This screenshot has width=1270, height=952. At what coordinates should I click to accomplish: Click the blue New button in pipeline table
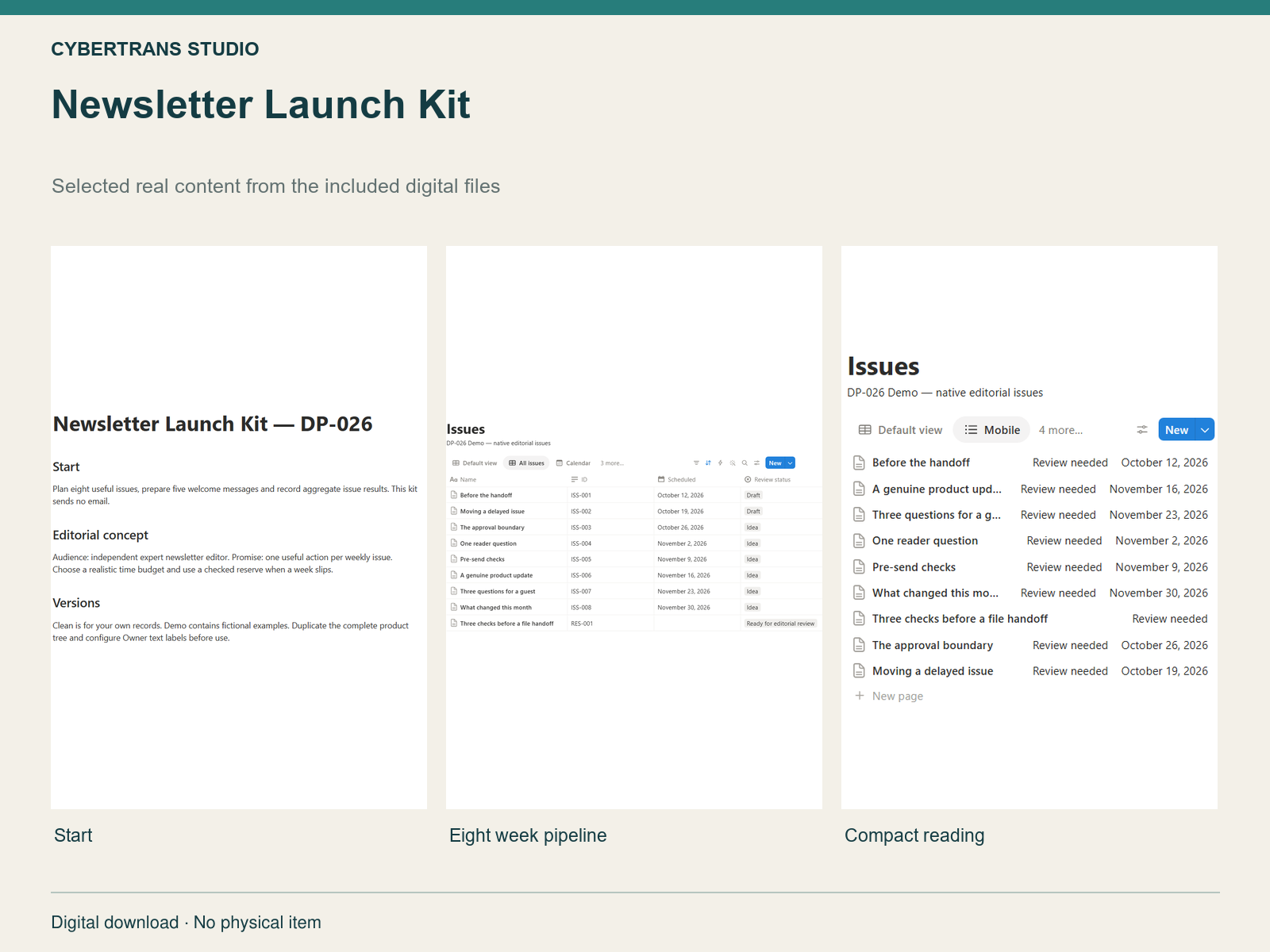(x=775, y=463)
